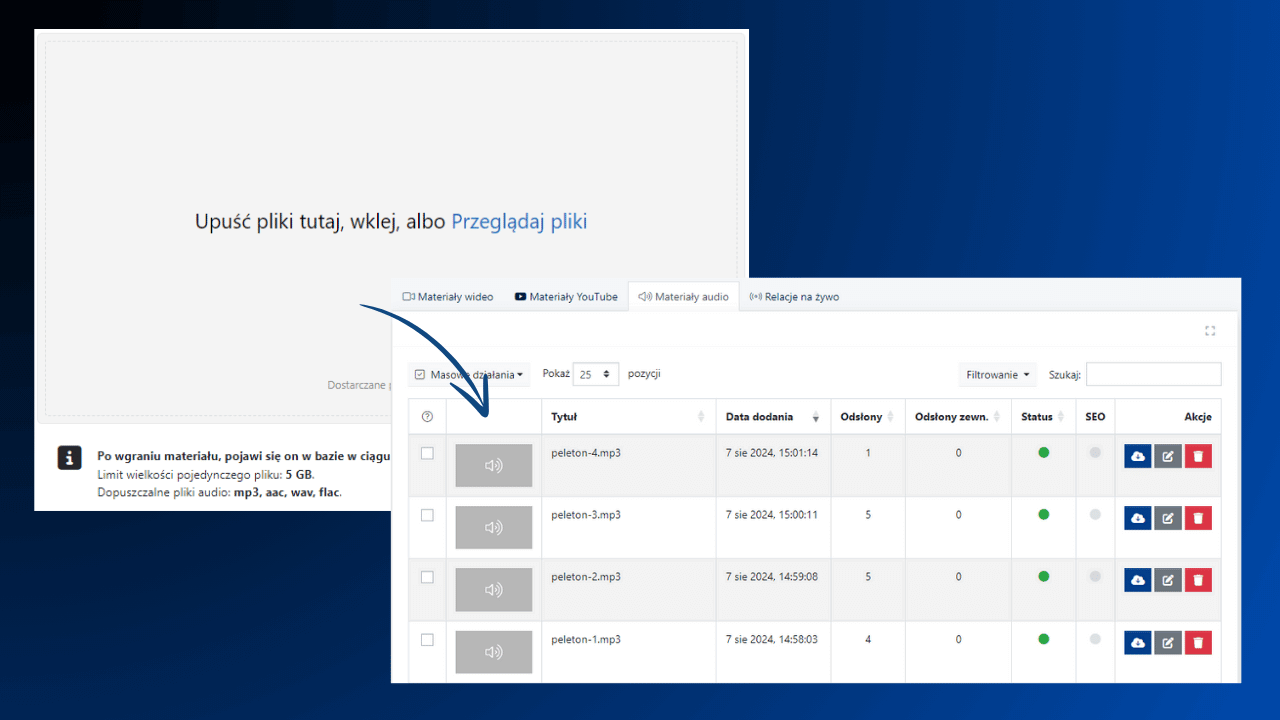Viewport: 1280px width, 720px height.
Task: Edit the peleton-3.mp3 entry
Action: pyautogui.click(x=1168, y=518)
